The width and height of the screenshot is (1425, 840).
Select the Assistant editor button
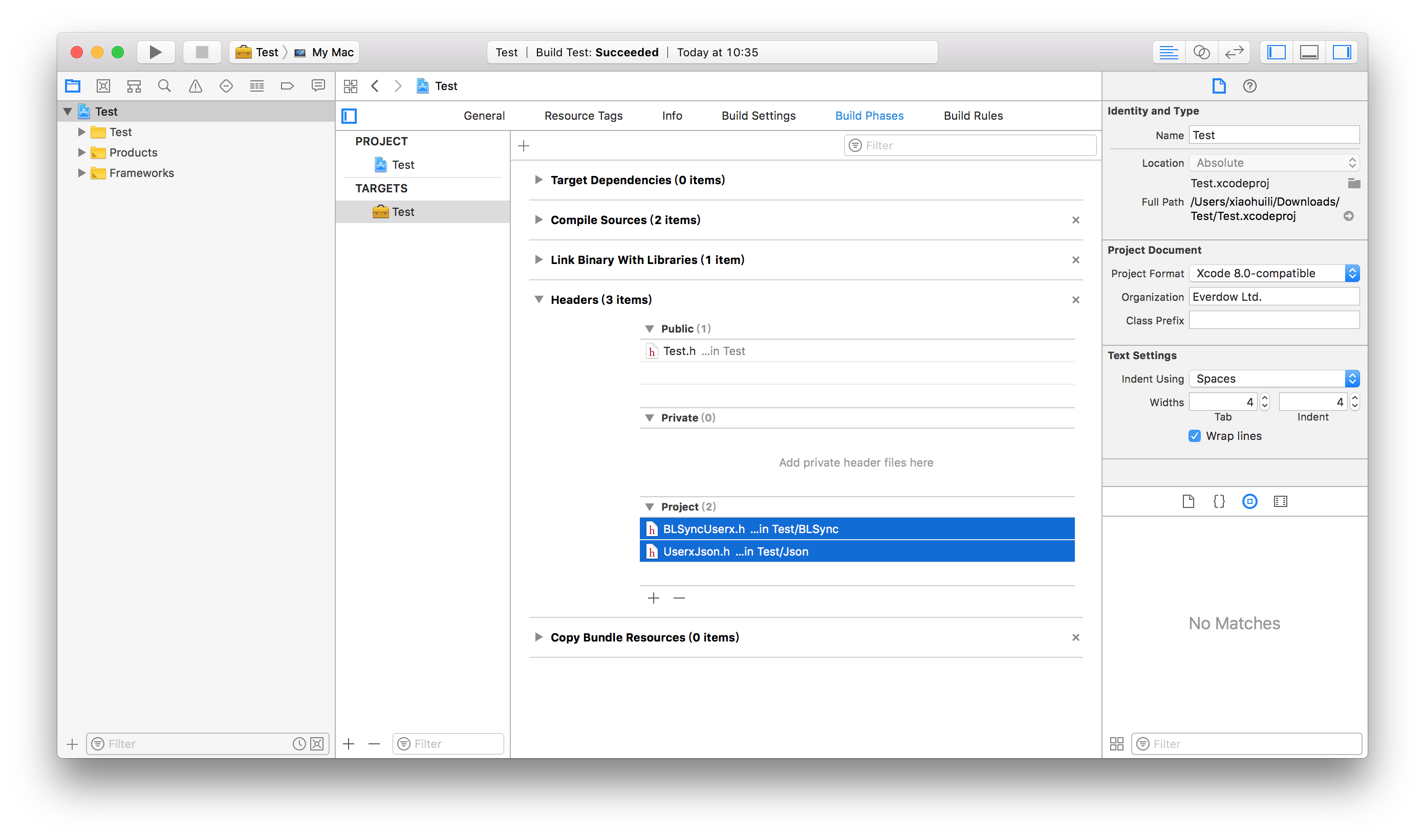[x=1201, y=52]
